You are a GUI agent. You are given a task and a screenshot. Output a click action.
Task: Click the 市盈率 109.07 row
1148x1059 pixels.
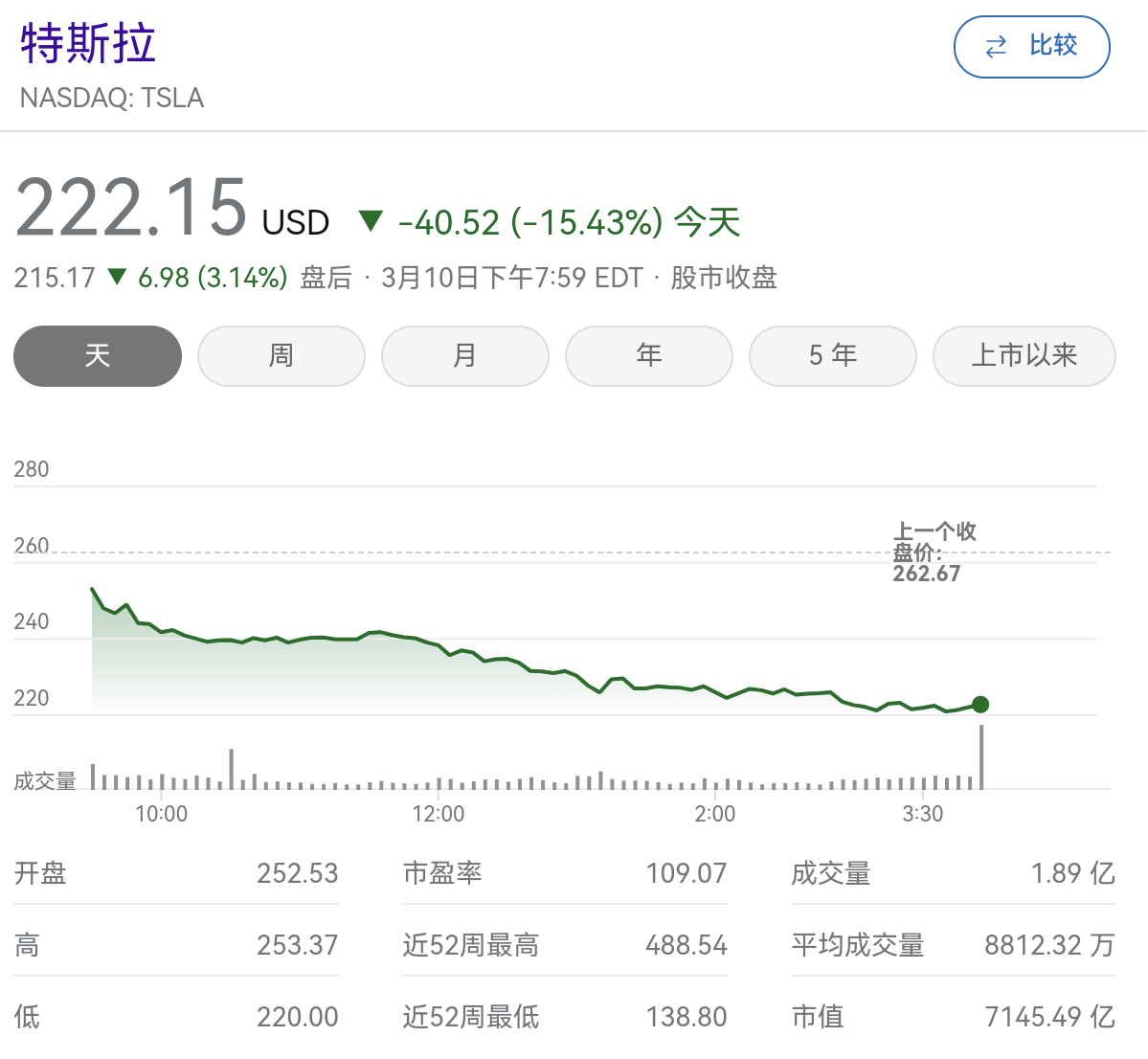(x=564, y=873)
